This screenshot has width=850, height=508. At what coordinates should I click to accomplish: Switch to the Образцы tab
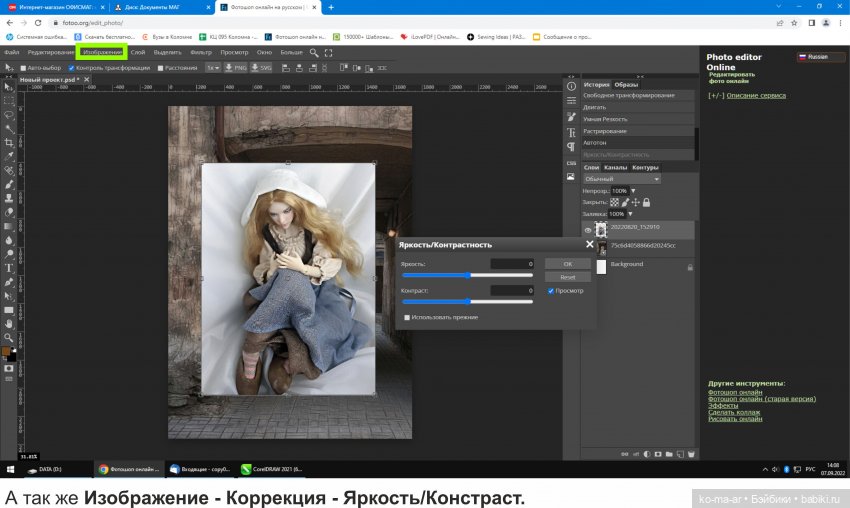tap(626, 85)
